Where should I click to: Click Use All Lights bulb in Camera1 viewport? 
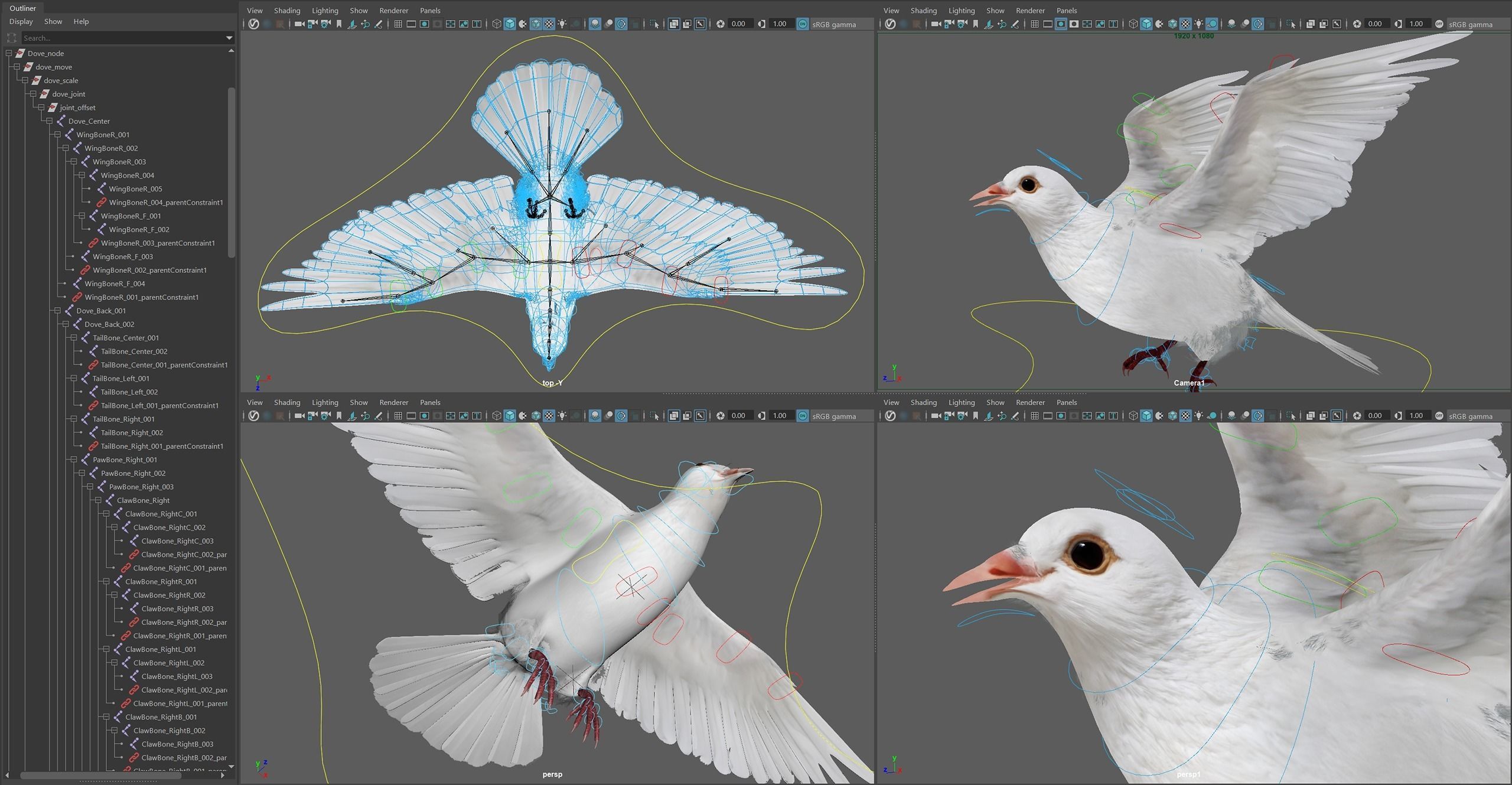point(1198,24)
